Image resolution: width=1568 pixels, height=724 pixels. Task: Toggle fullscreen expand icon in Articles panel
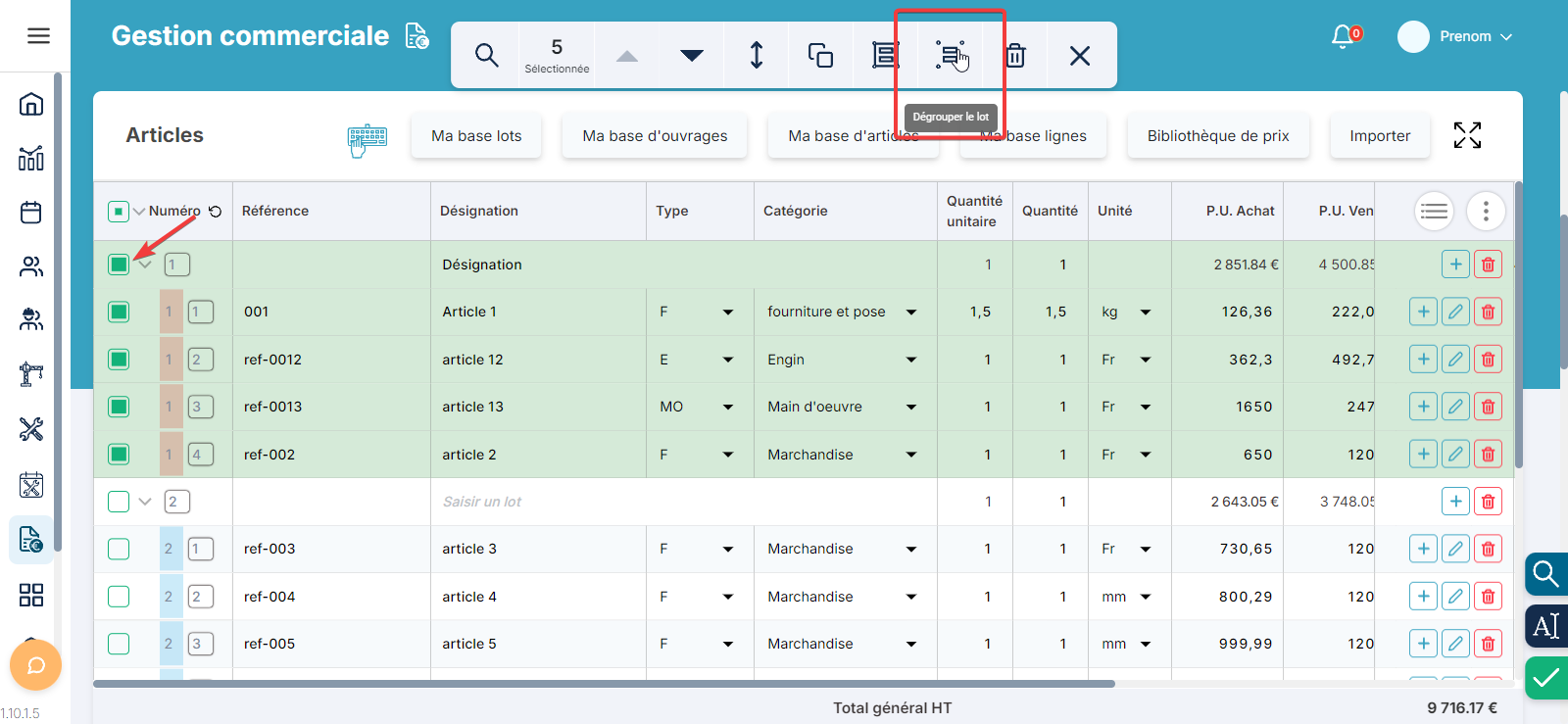1467,135
